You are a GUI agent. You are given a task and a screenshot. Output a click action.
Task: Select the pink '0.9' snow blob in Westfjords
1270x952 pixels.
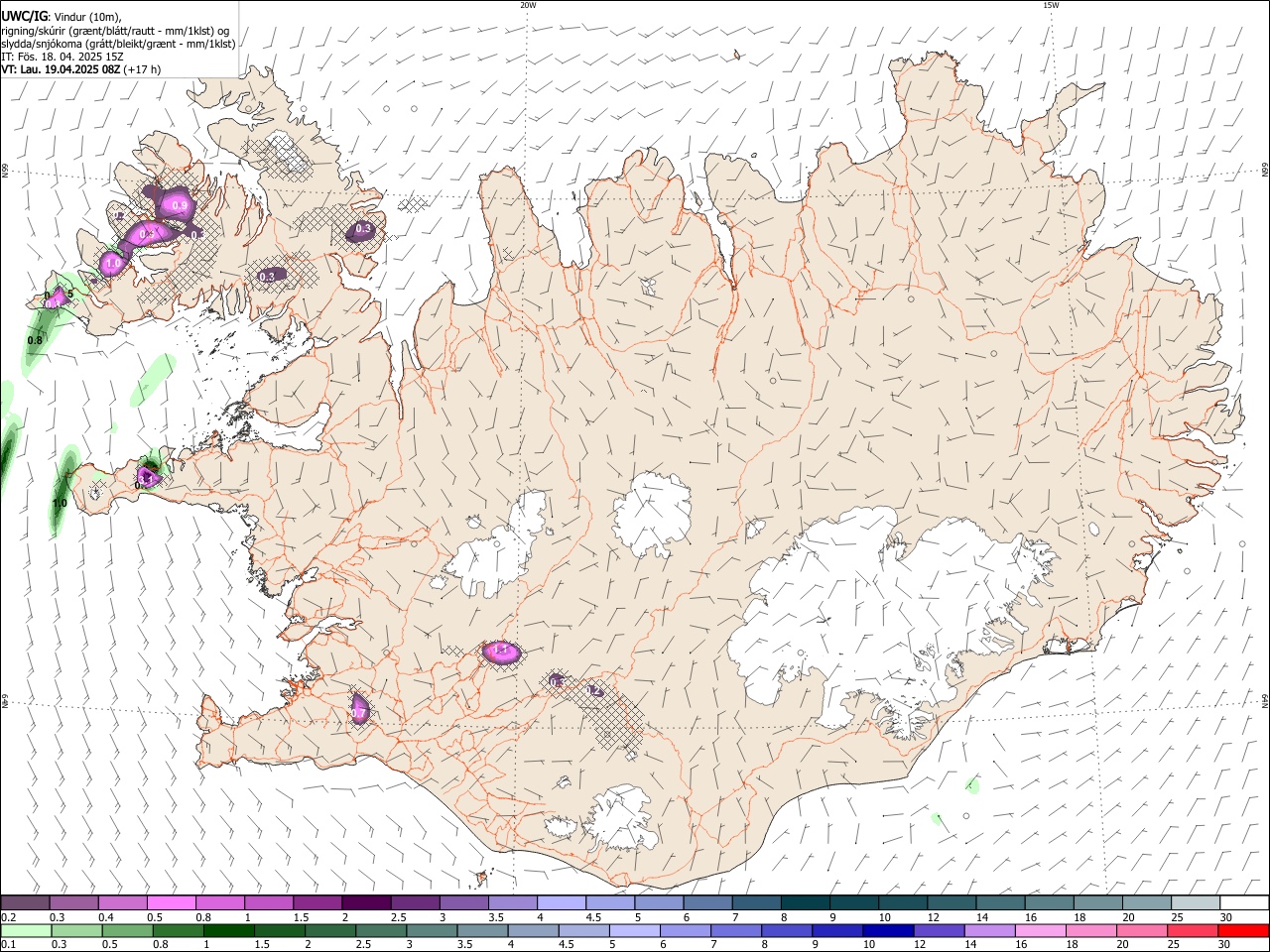(178, 205)
